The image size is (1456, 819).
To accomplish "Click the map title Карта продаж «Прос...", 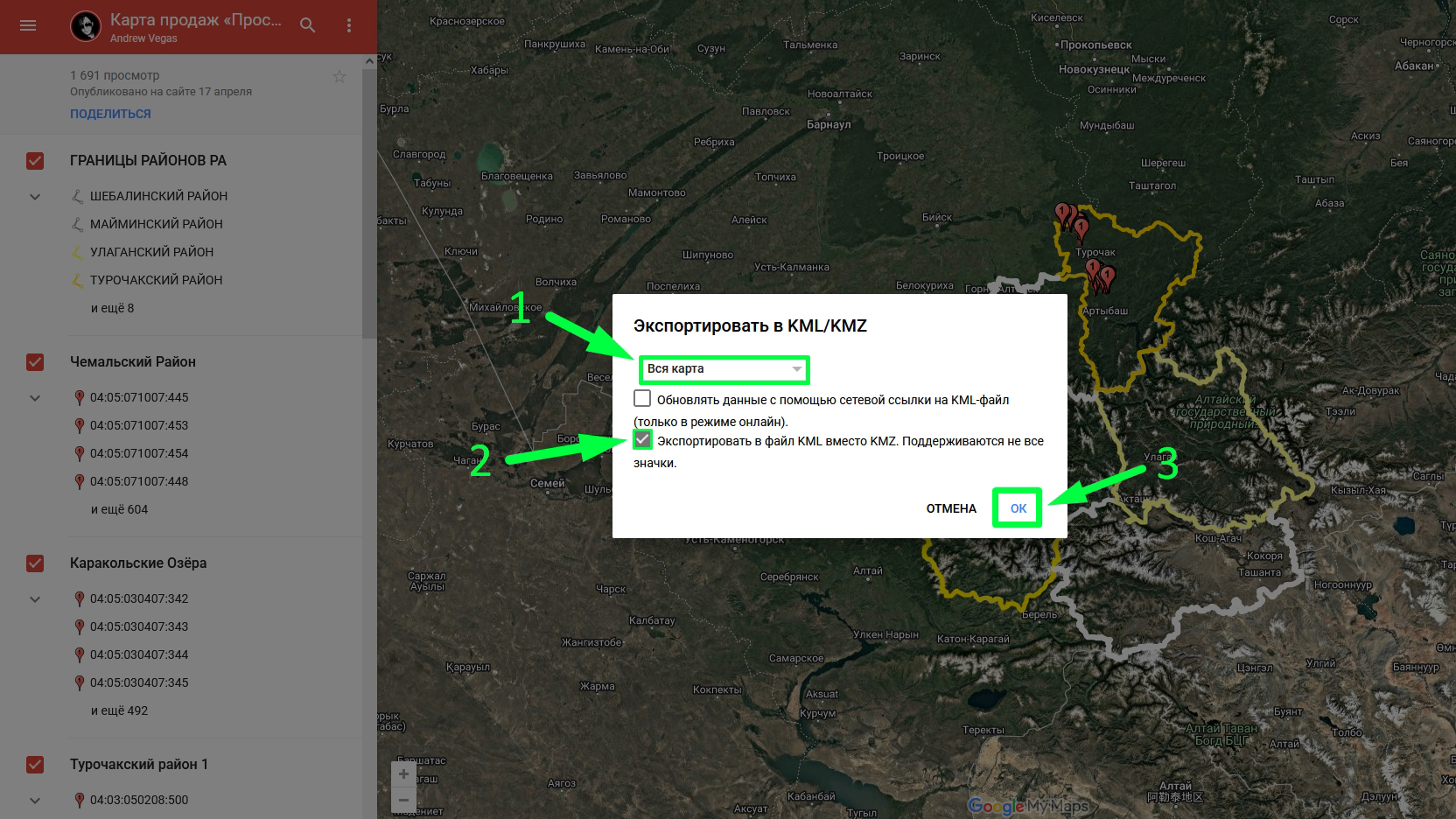I will (196, 20).
